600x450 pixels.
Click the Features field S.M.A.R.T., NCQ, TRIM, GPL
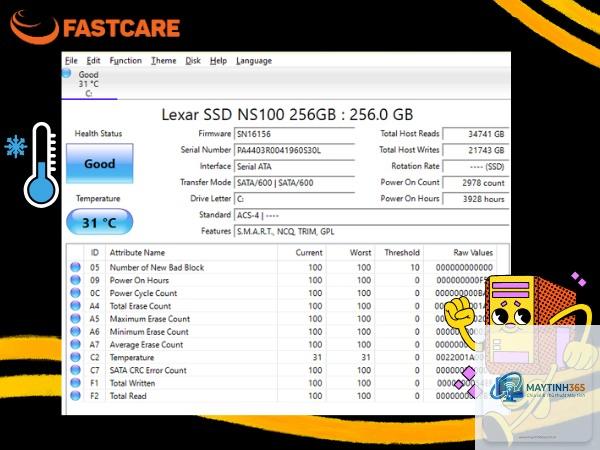coord(371,232)
